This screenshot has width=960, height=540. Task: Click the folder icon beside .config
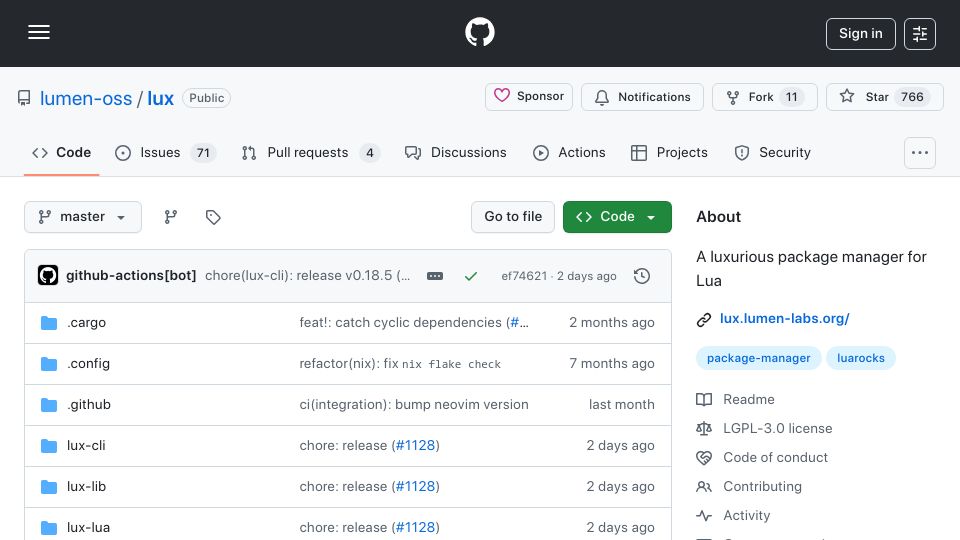(x=49, y=364)
